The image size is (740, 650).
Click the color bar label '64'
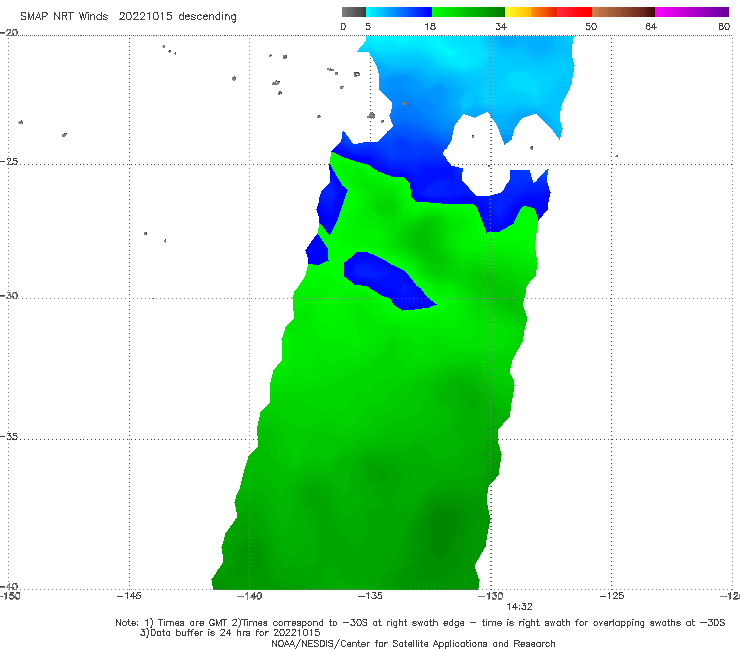pos(651,27)
